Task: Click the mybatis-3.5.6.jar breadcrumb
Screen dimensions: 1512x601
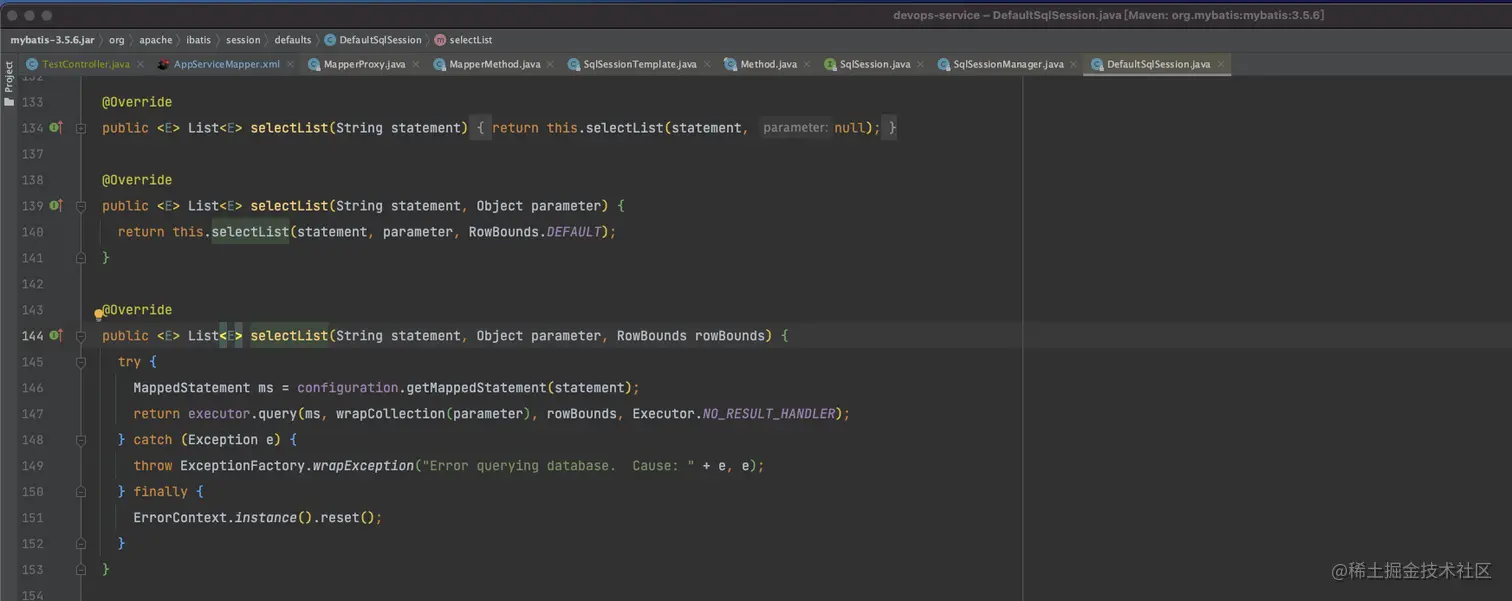Action: (52, 40)
